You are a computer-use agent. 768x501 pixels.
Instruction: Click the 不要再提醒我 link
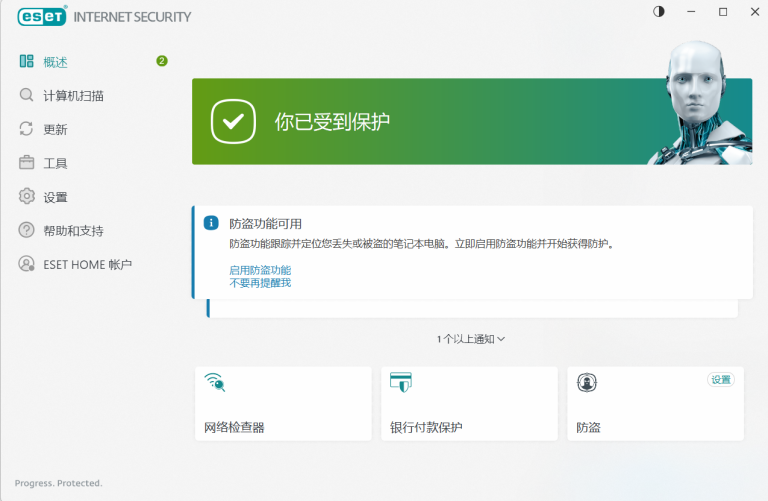(260, 283)
